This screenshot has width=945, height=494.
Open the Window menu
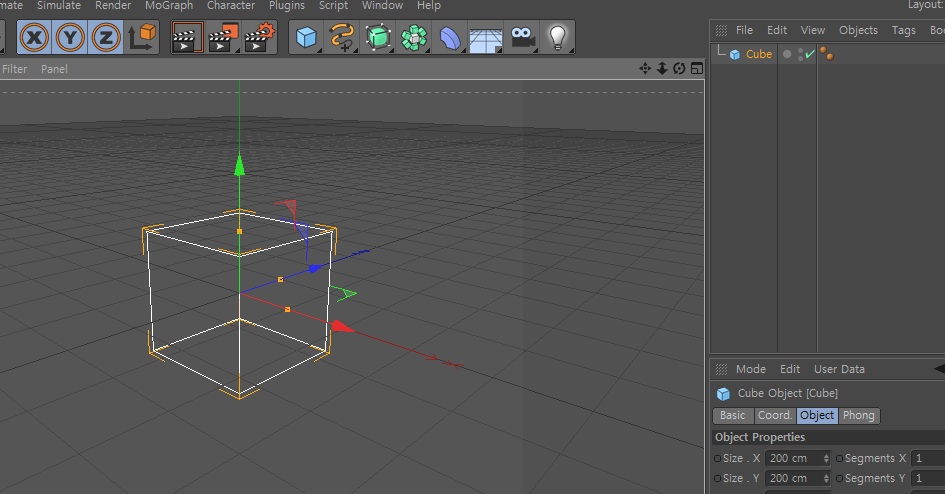[x=382, y=5]
